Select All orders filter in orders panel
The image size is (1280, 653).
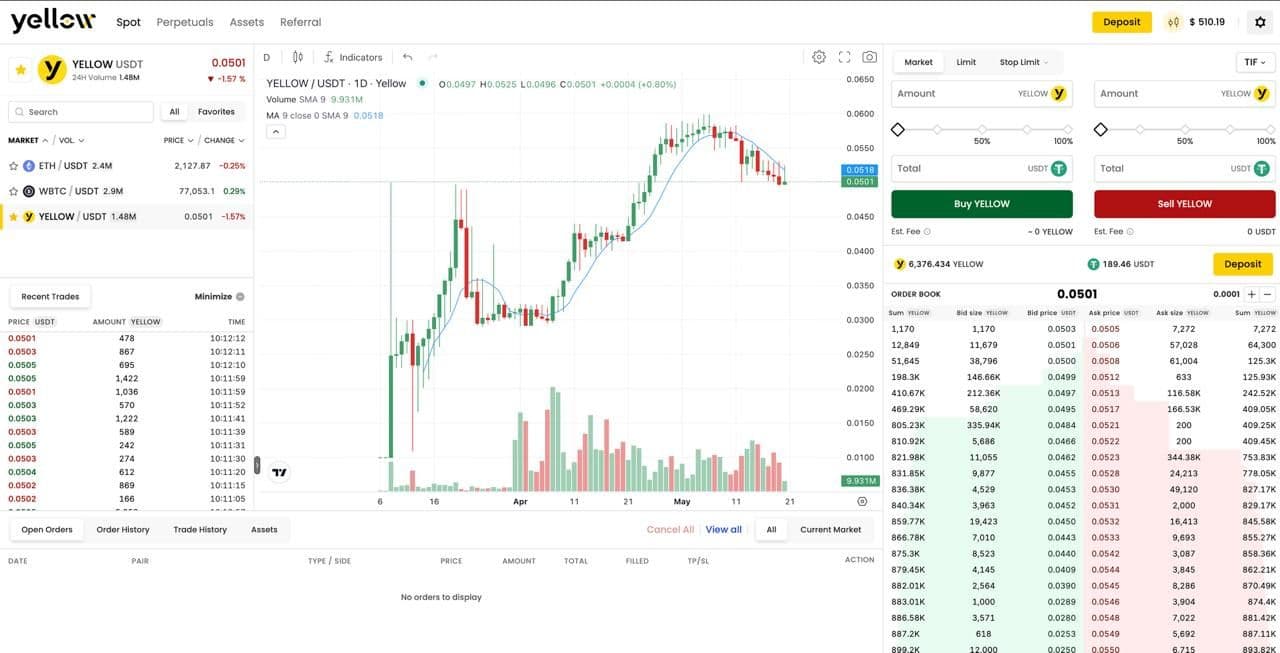click(x=771, y=529)
